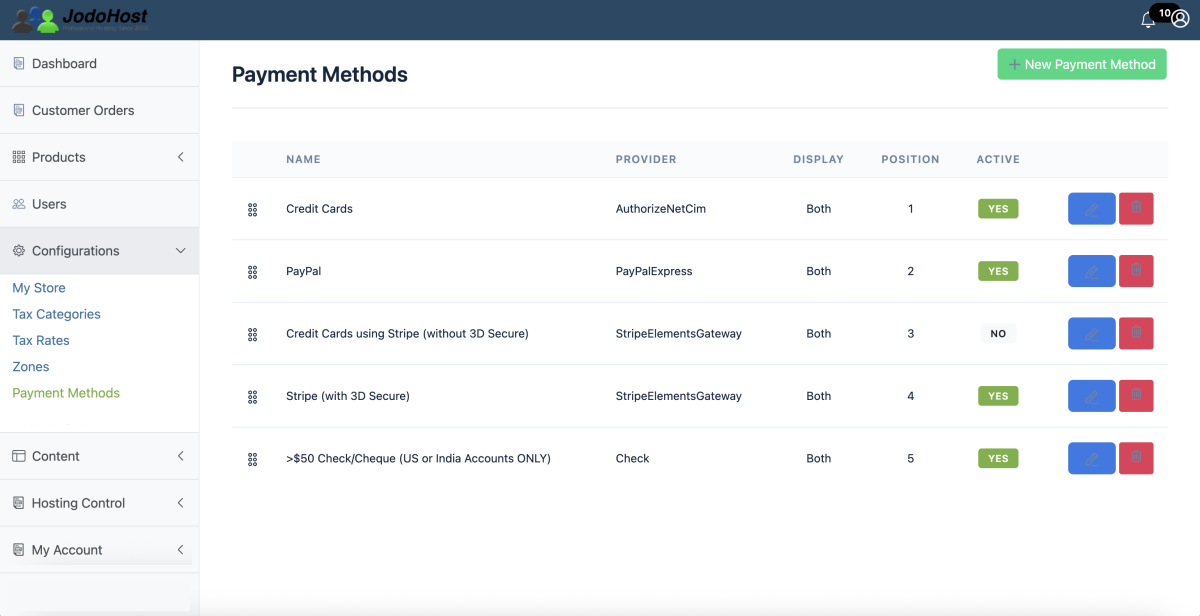Open the Users section
This screenshot has width=1200, height=616.
point(99,204)
